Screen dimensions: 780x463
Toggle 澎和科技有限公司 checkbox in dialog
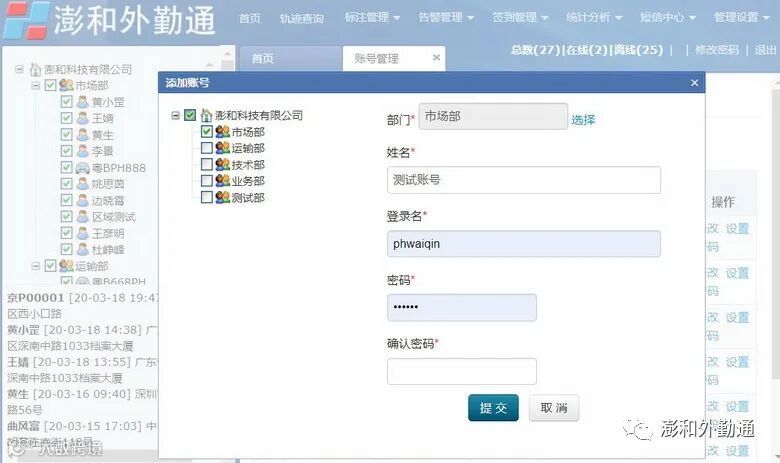190,115
